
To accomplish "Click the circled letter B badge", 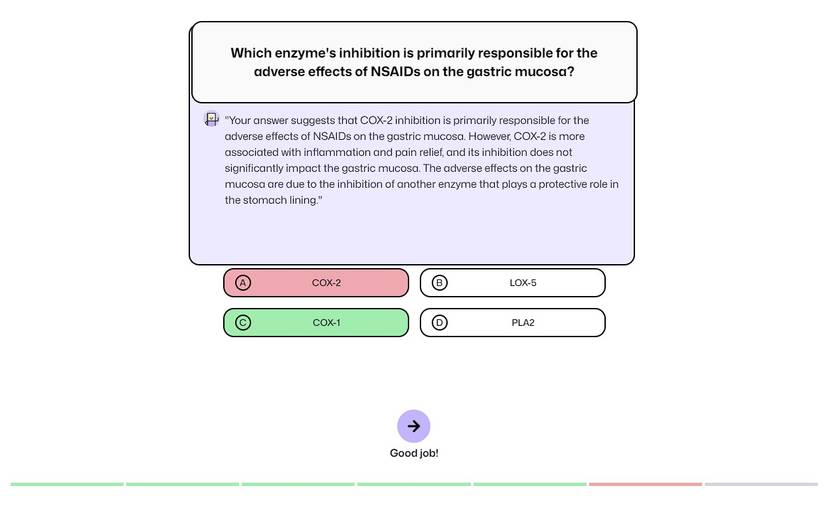I will (439, 283).
